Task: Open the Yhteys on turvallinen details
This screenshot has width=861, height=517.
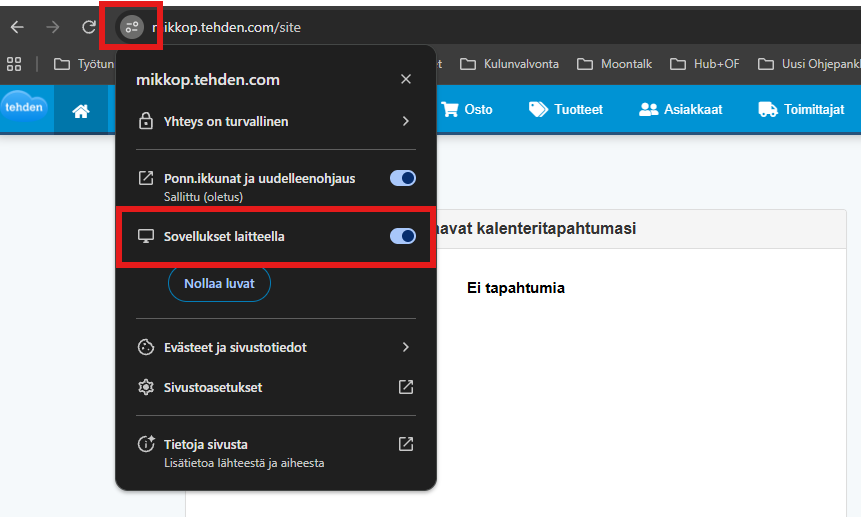Action: tap(276, 121)
